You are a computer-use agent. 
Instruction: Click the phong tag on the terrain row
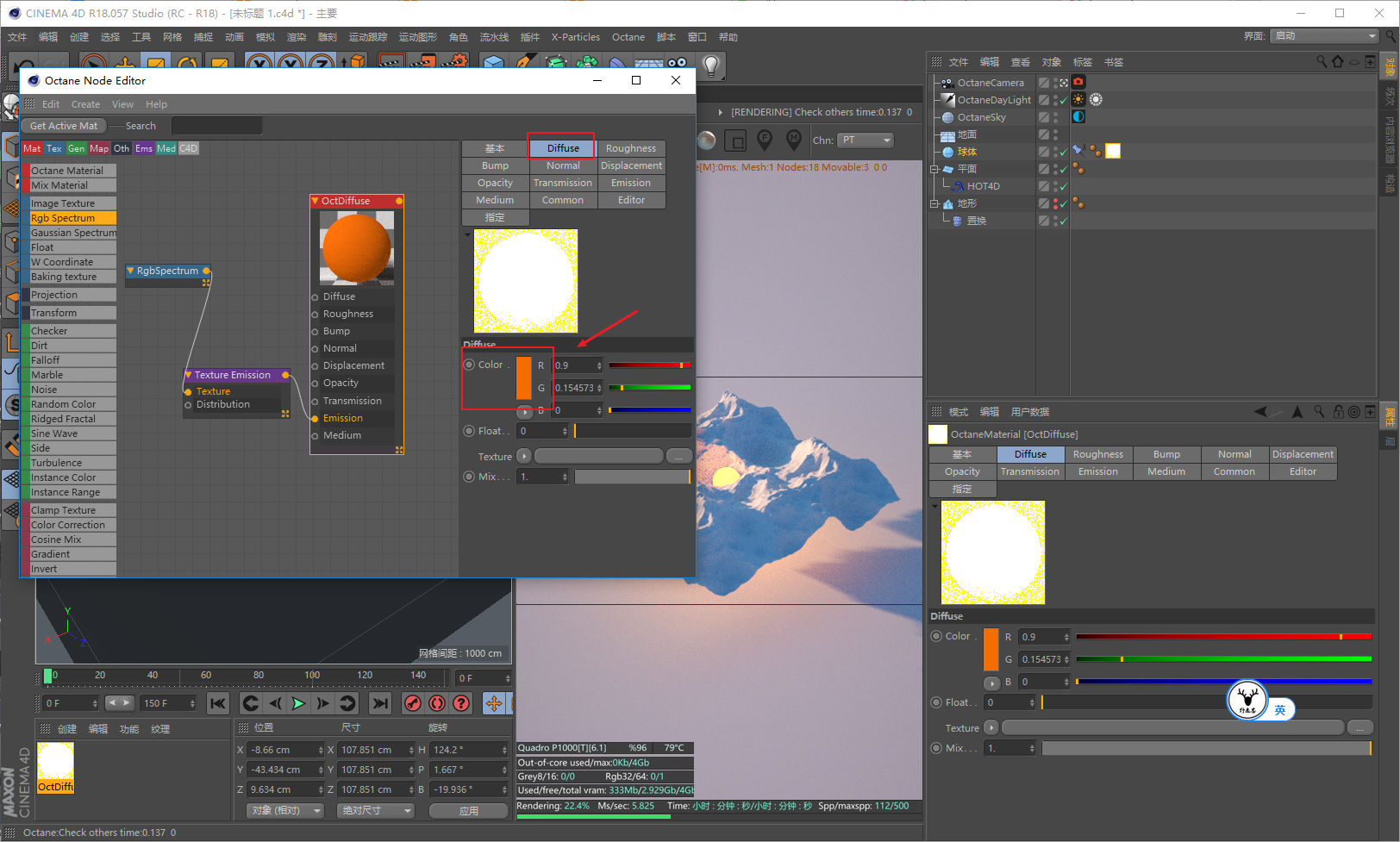point(1078,203)
